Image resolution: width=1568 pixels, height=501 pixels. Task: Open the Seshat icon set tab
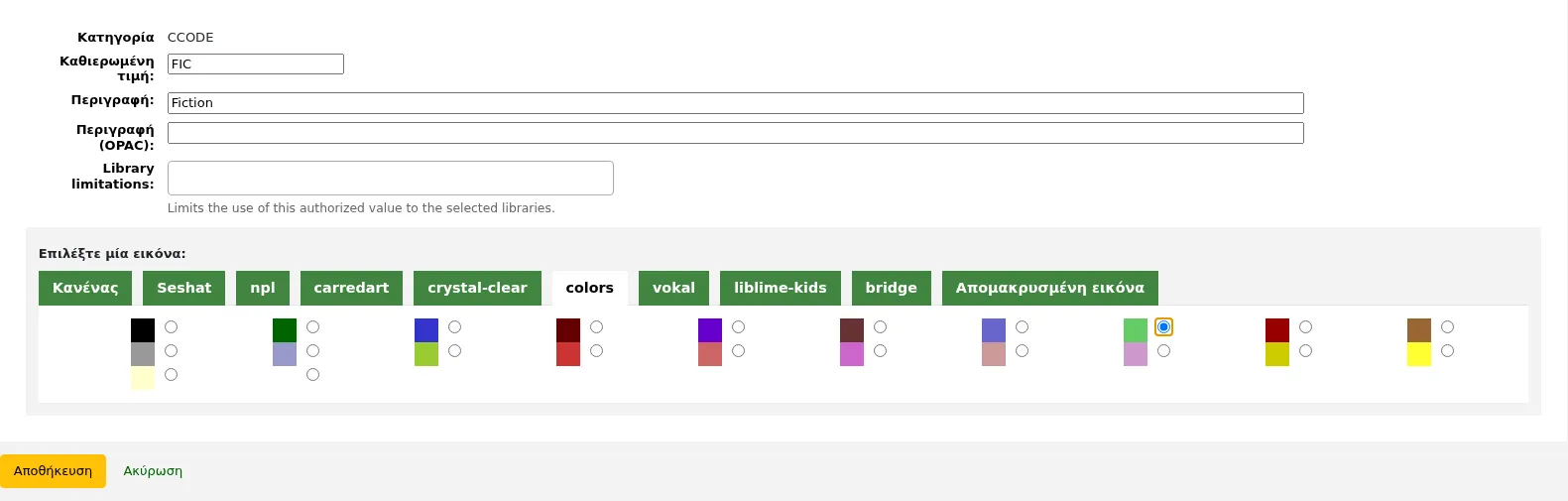click(184, 288)
